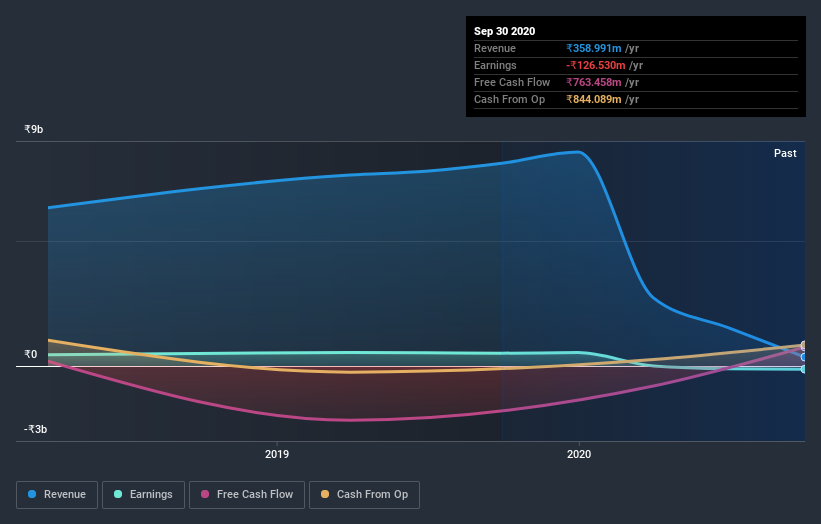Click the Free Cash Flow label in tooltip
821x524 pixels.
pyautogui.click(x=512, y=82)
